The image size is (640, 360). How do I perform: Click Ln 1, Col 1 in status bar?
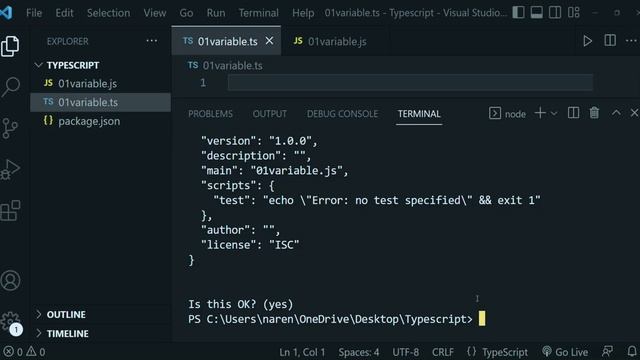302,352
